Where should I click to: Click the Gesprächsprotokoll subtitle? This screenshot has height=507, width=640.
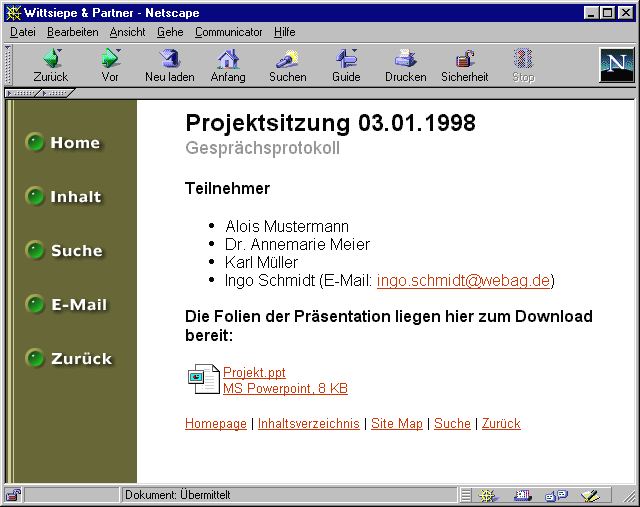262,148
